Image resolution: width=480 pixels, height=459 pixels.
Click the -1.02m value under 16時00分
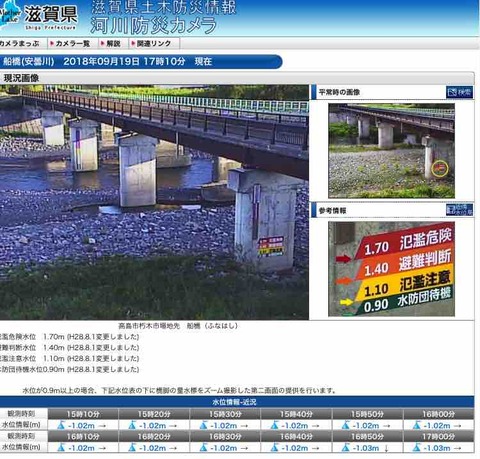click(437, 426)
